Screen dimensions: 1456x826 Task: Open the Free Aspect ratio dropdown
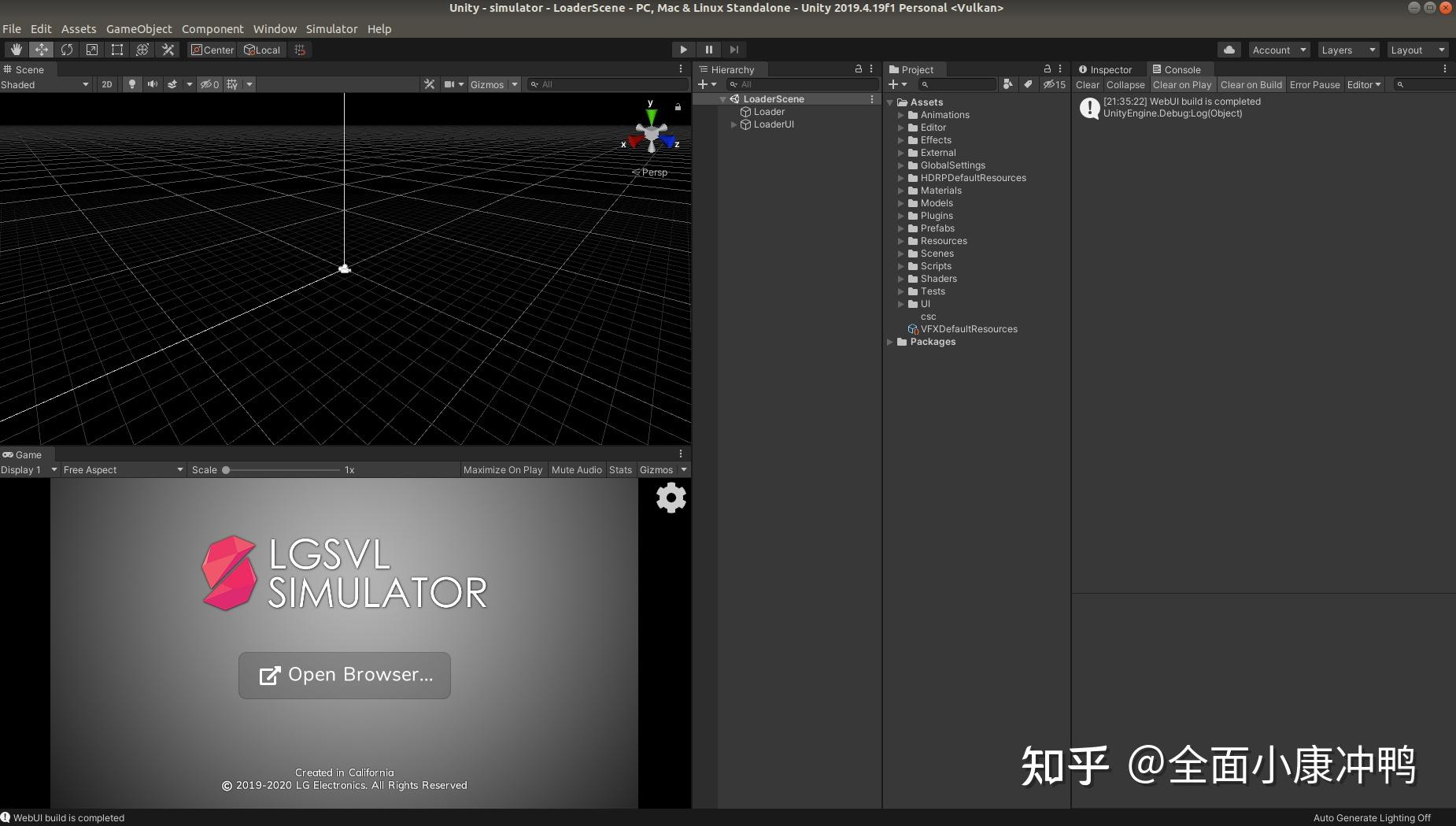122,469
